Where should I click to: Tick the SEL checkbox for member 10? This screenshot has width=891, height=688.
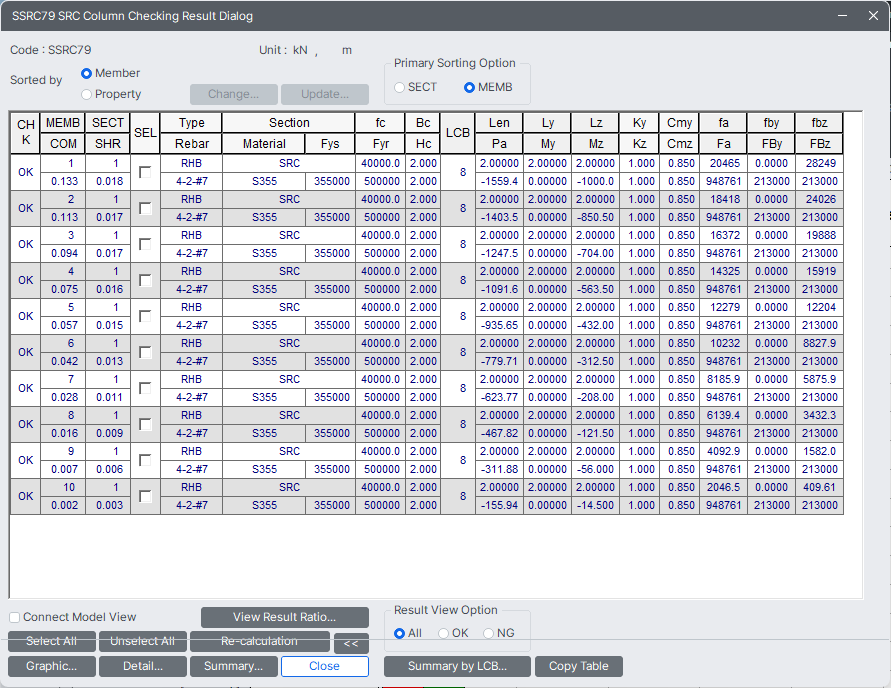pos(145,496)
